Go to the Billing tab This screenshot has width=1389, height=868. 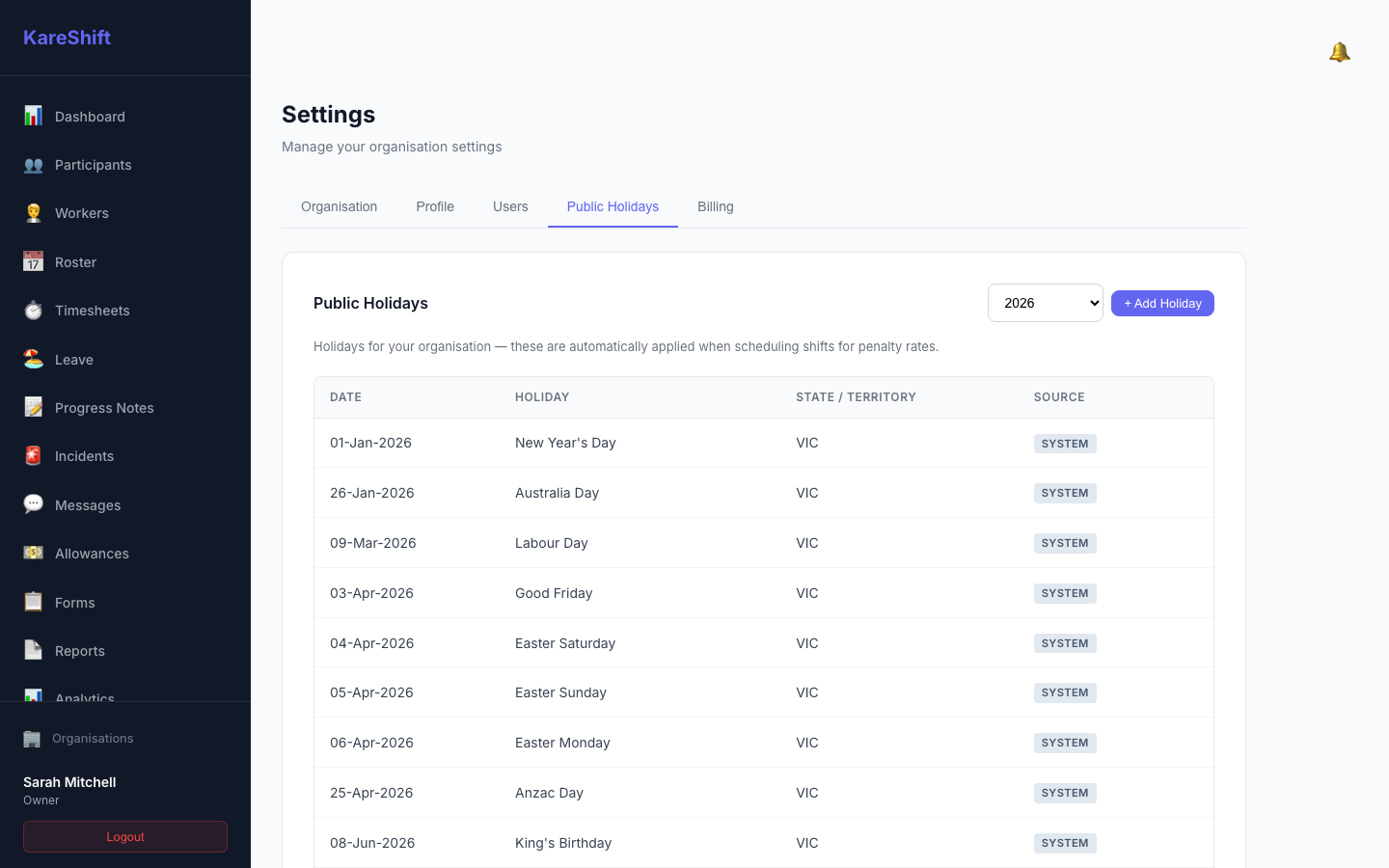(x=716, y=206)
